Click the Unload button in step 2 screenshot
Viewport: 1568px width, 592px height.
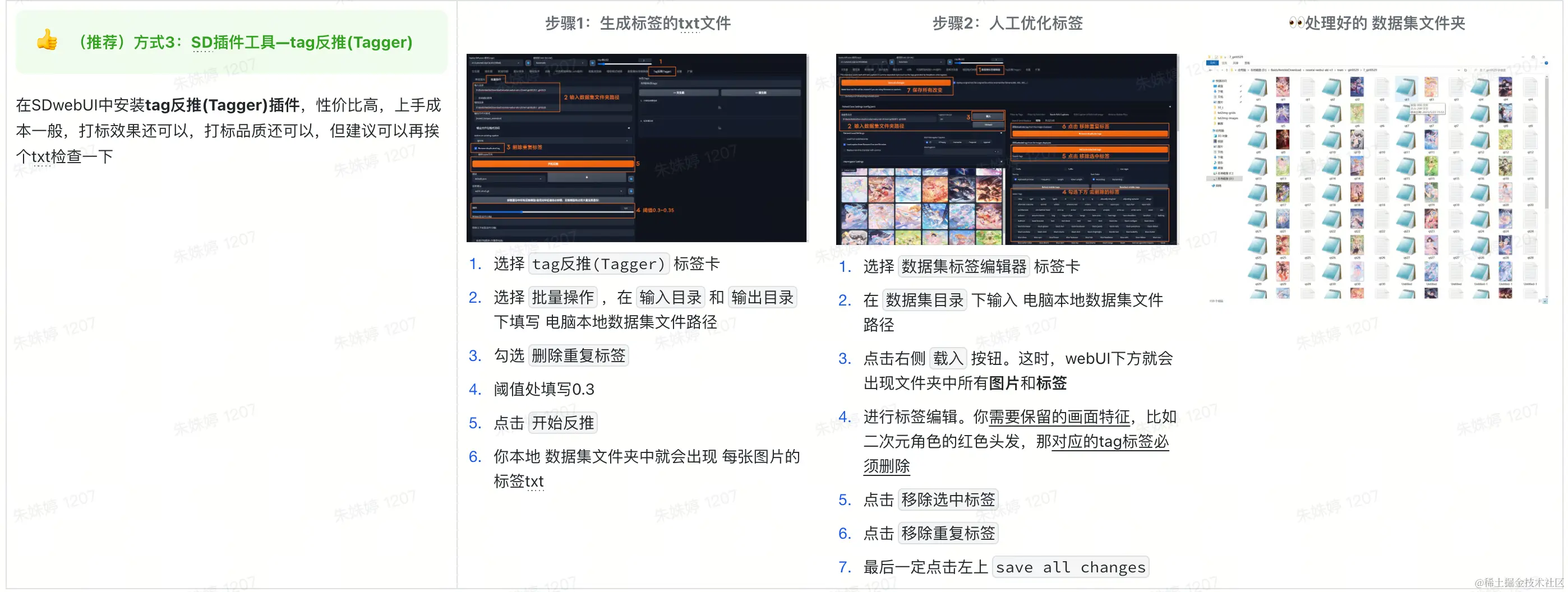[989, 126]
